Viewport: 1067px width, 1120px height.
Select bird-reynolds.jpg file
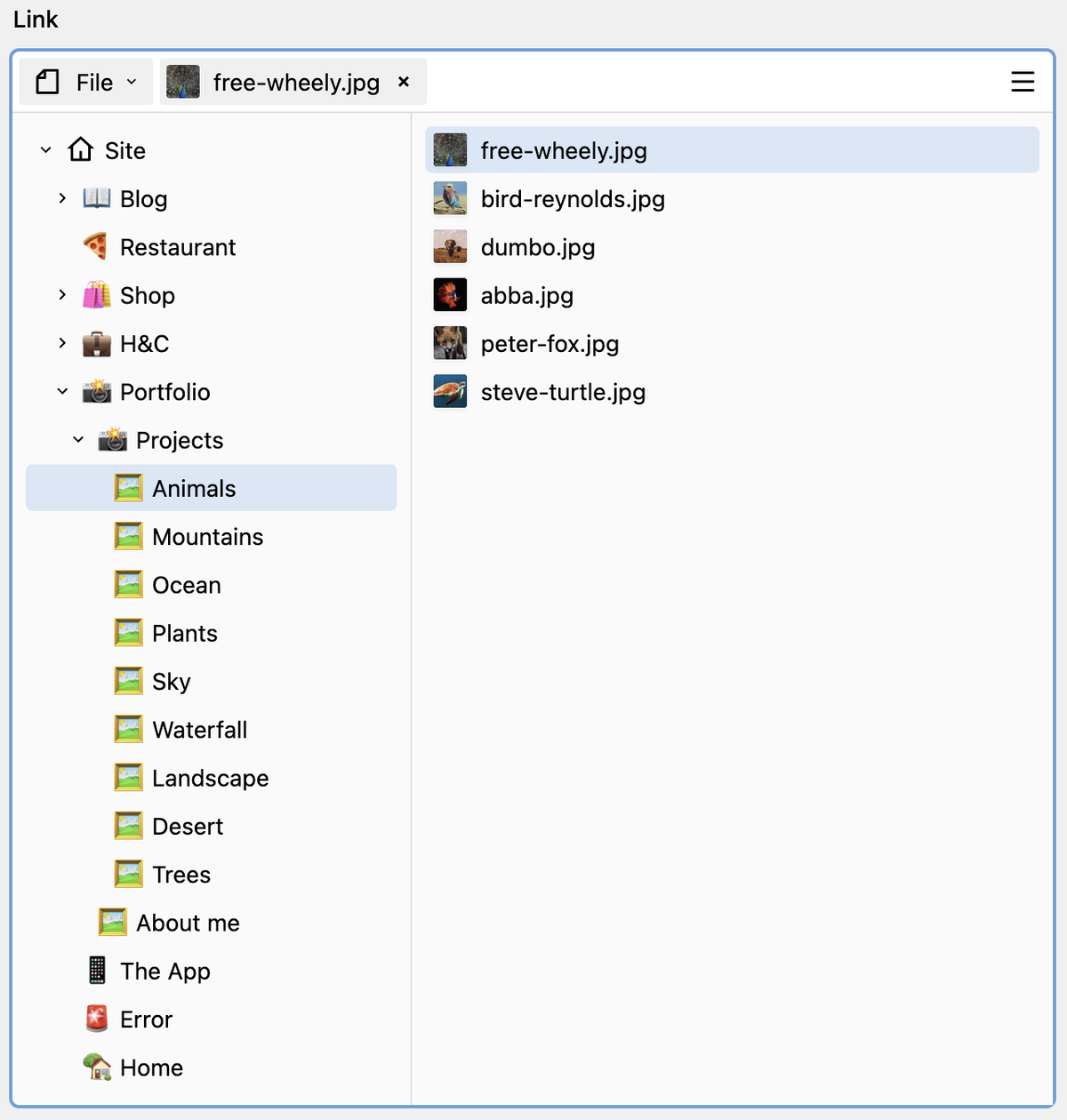733,199
